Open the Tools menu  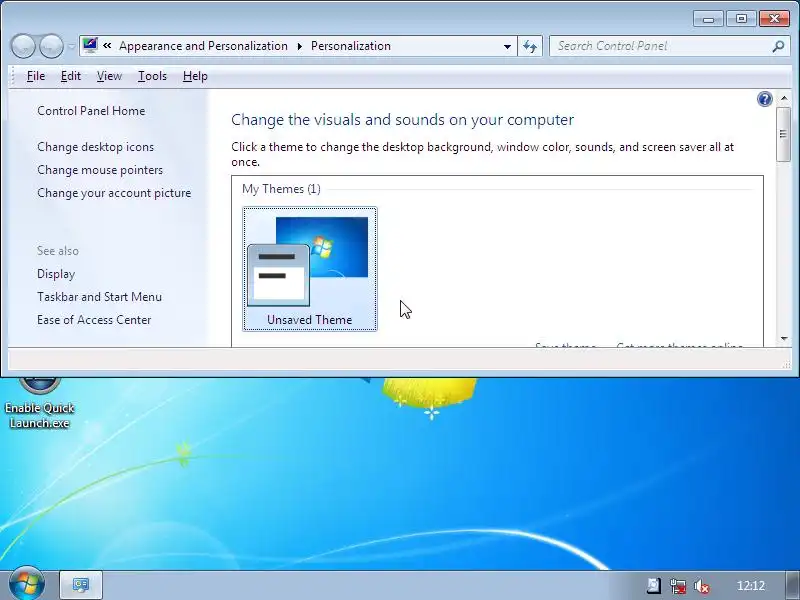pos(152,76)
